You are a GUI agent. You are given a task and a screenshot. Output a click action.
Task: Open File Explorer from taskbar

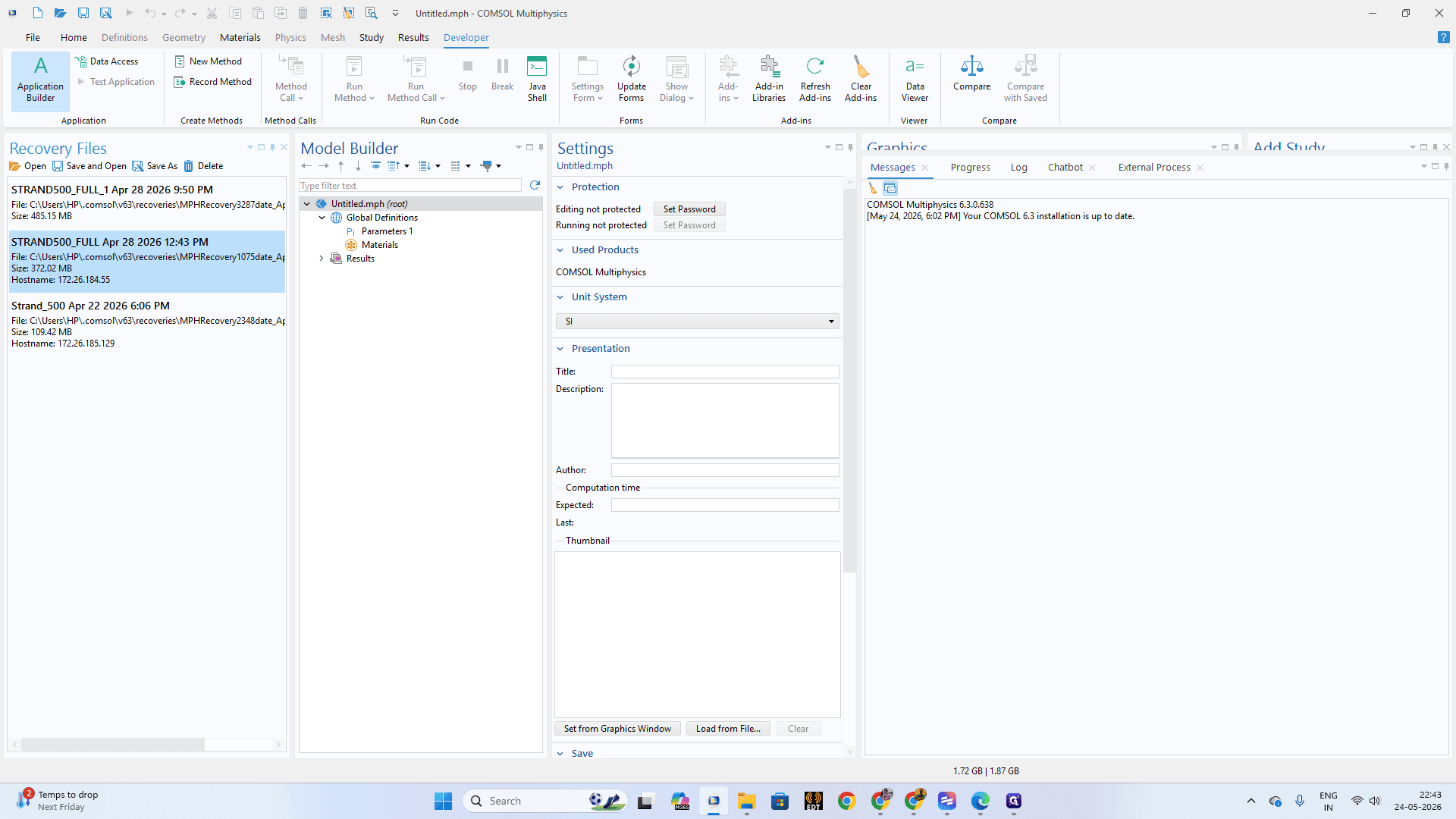[x=746, y=801]
